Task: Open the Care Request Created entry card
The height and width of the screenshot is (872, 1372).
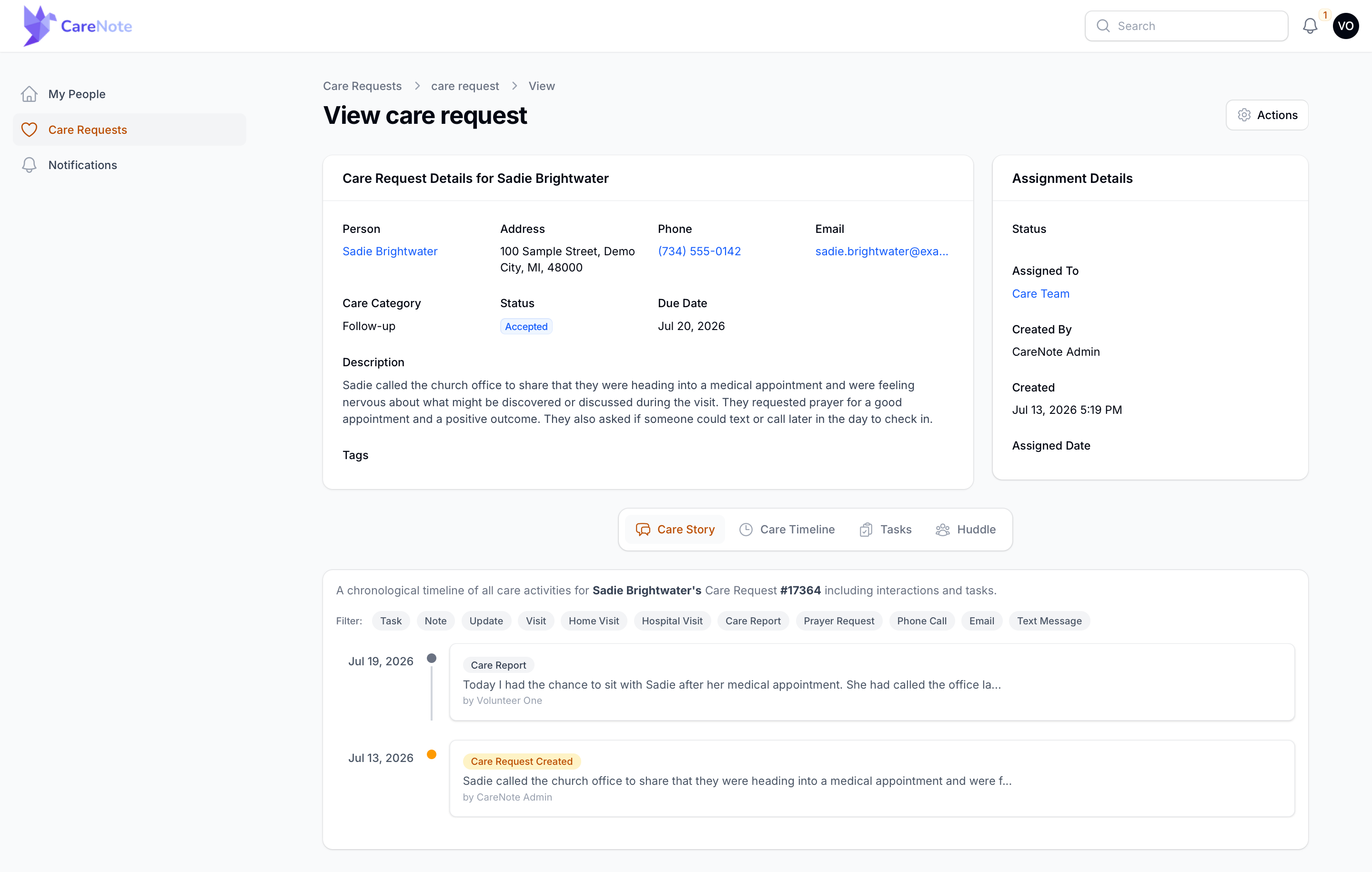Action: pyautogui.click(x=872, y=778)
